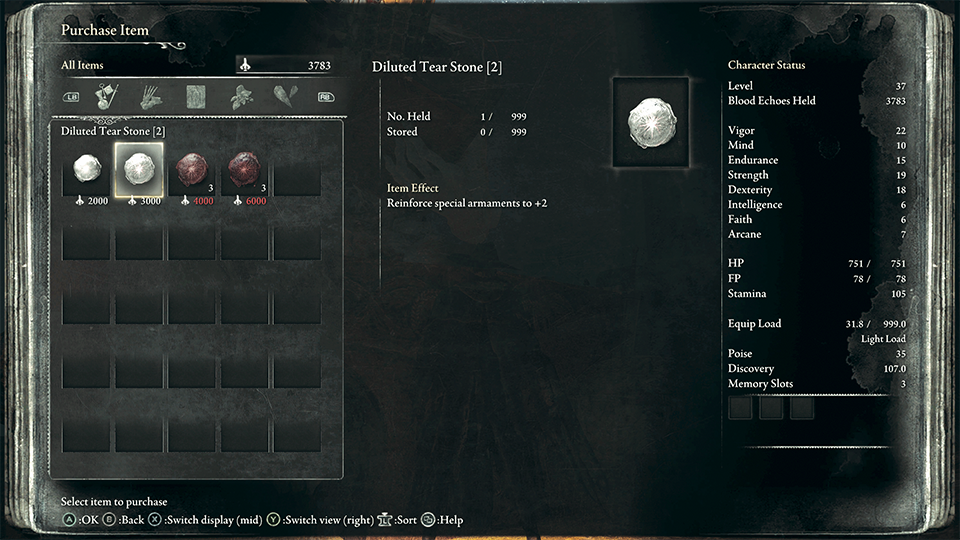
Task: Click the Blood Echoes counter showing 3783
Action: [285, 65]
